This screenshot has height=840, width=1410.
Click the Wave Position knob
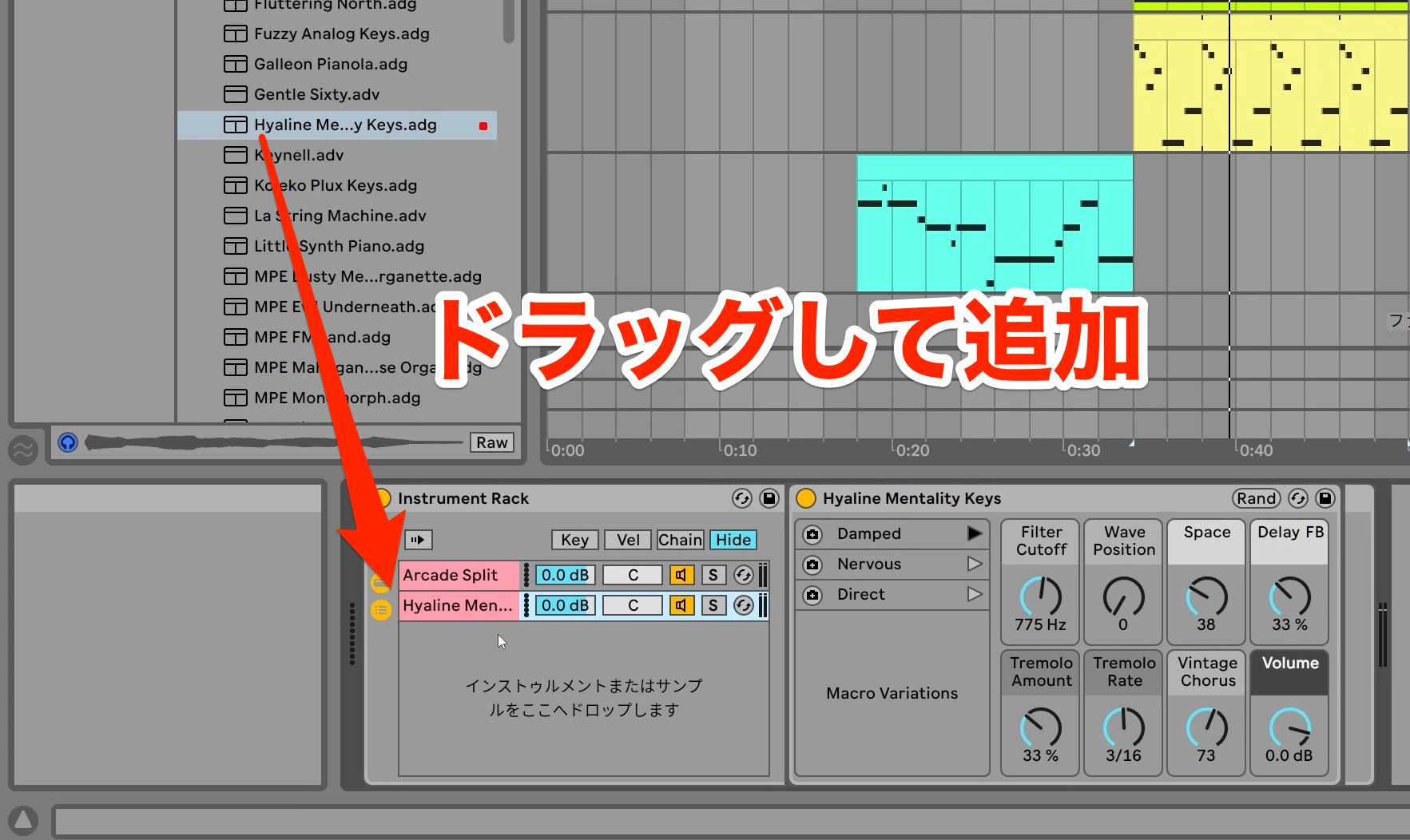1124,596
